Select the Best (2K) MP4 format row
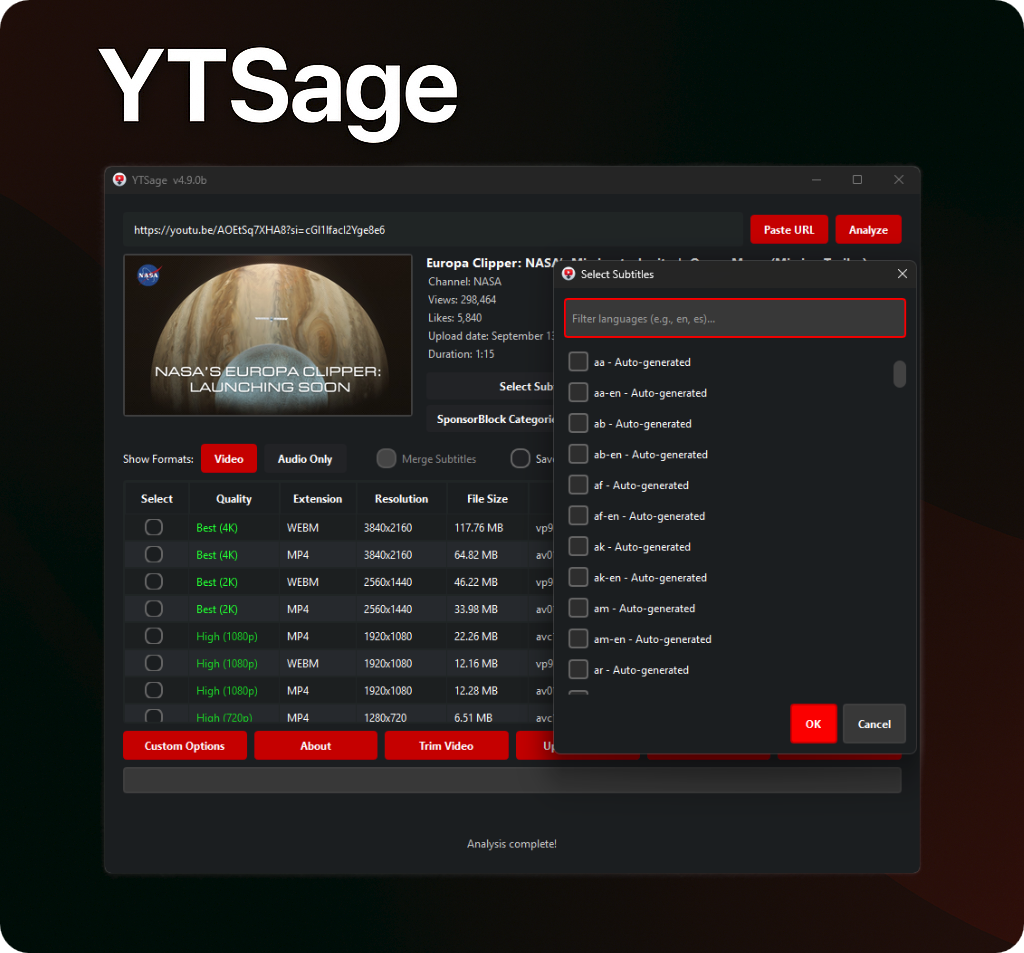 point(153,609)
